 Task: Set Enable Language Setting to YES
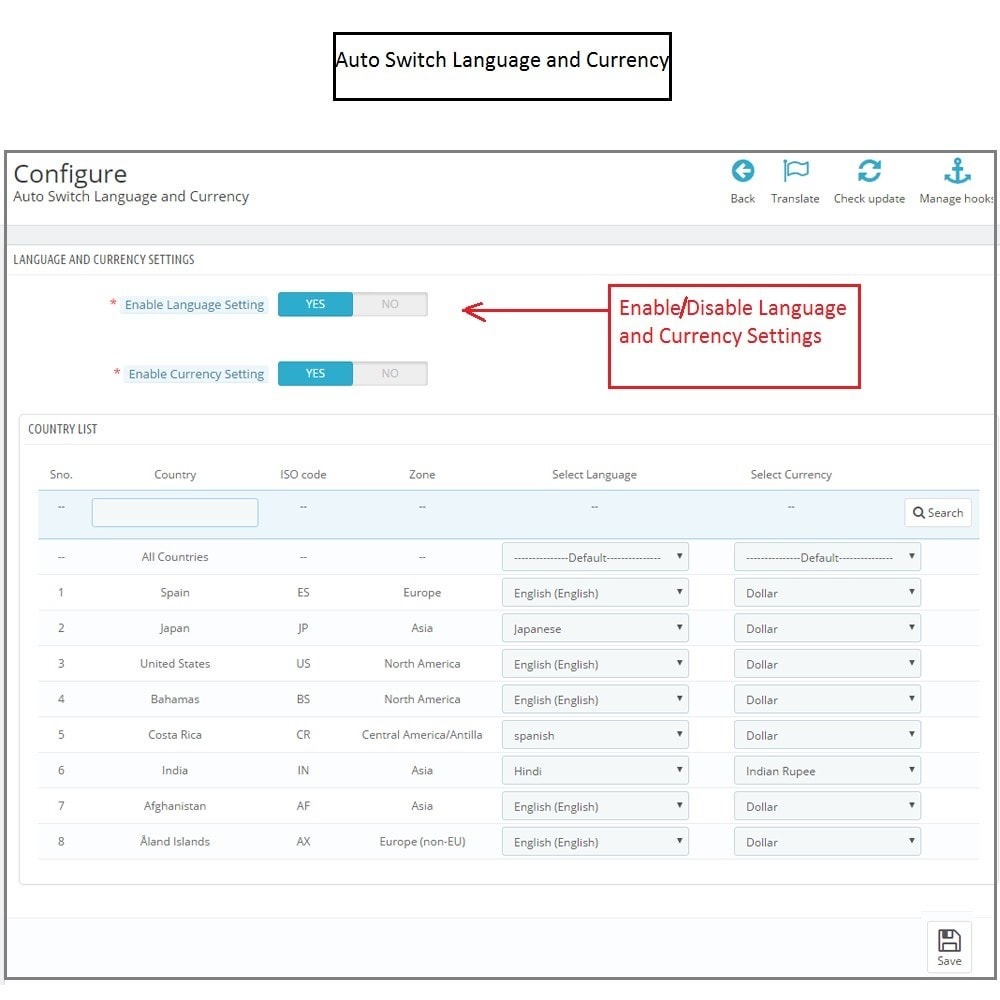point(315,304)
